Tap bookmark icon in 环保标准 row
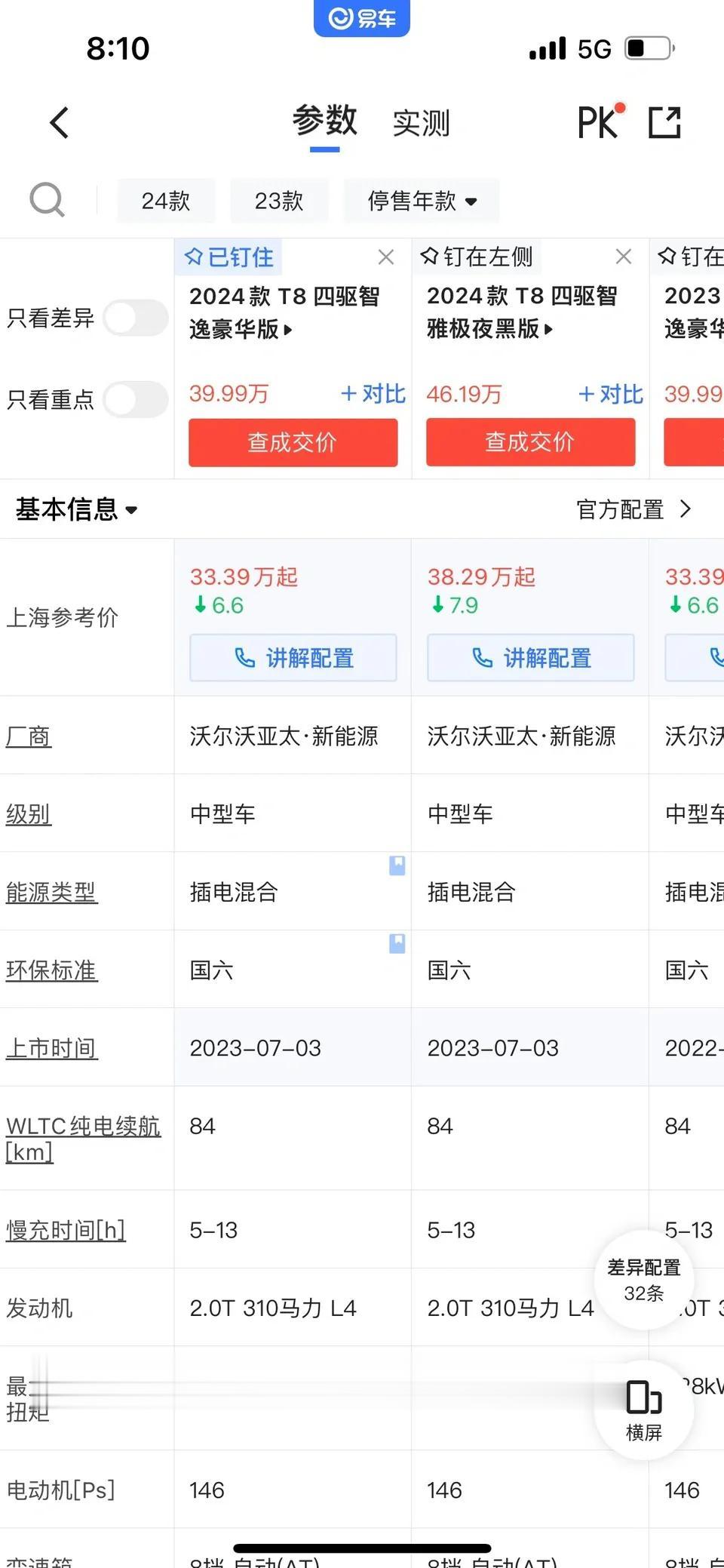Screen dimensions: 724x1568 (397, 943)
